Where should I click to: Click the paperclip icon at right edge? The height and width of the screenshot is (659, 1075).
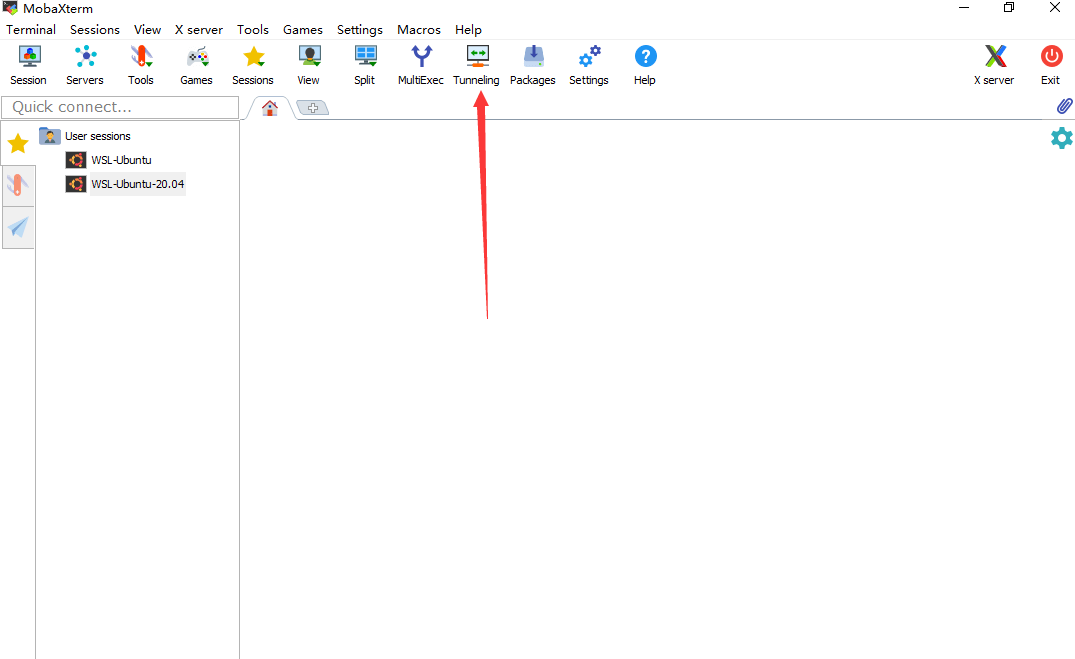1064,106
